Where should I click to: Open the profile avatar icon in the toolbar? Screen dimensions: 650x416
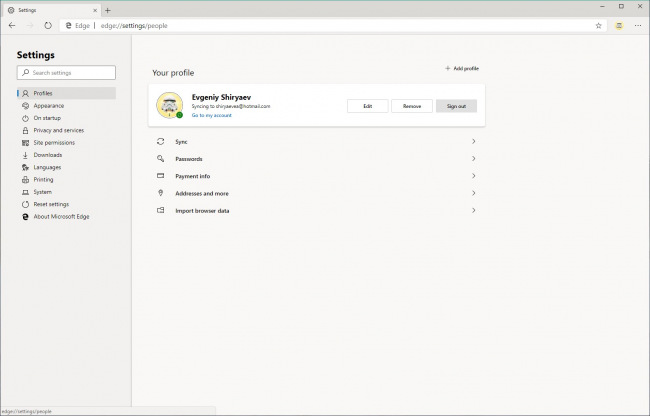[x=619, y=26]
